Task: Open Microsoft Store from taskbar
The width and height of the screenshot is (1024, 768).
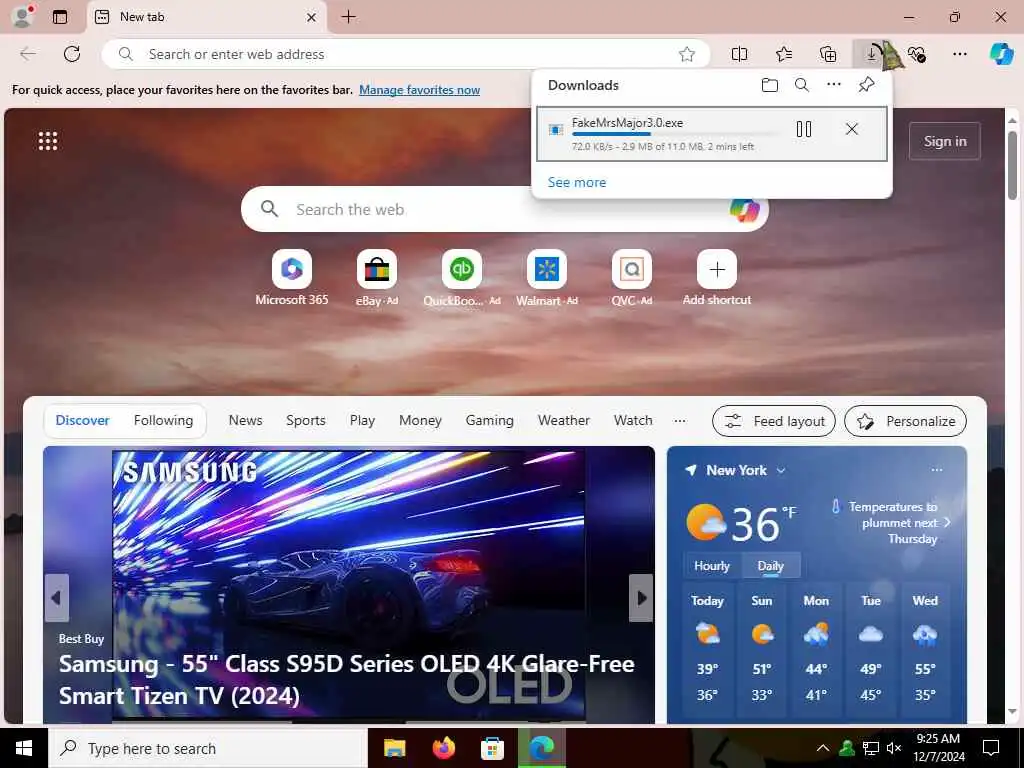Action: [x=492, y=748]
